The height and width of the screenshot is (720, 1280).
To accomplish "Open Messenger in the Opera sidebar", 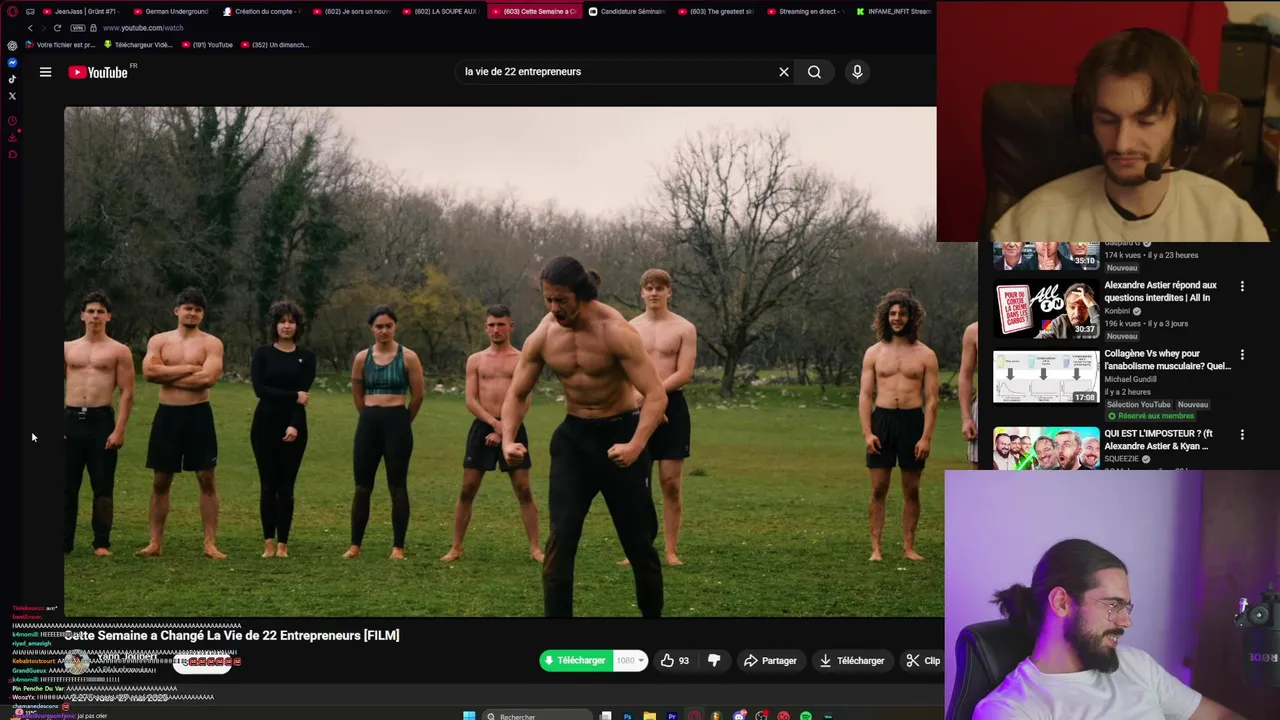I will click(x=12, y=63).
